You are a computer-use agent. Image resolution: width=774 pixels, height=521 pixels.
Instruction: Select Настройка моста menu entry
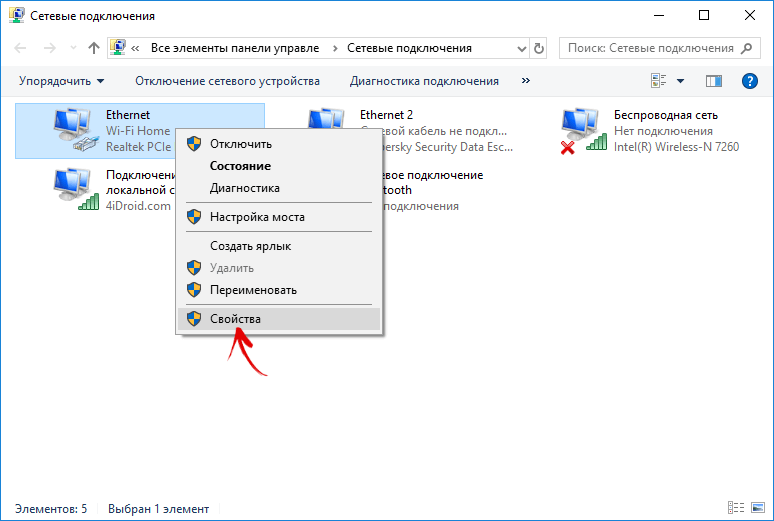[x=279, y=217]
